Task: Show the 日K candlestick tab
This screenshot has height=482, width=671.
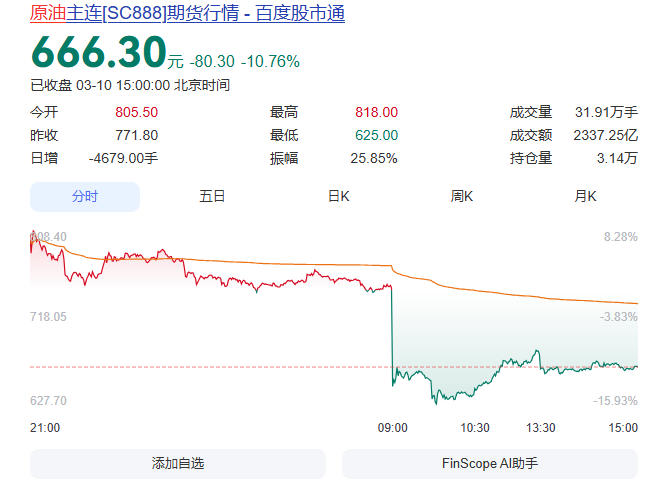Action: [x=339, y=197]
